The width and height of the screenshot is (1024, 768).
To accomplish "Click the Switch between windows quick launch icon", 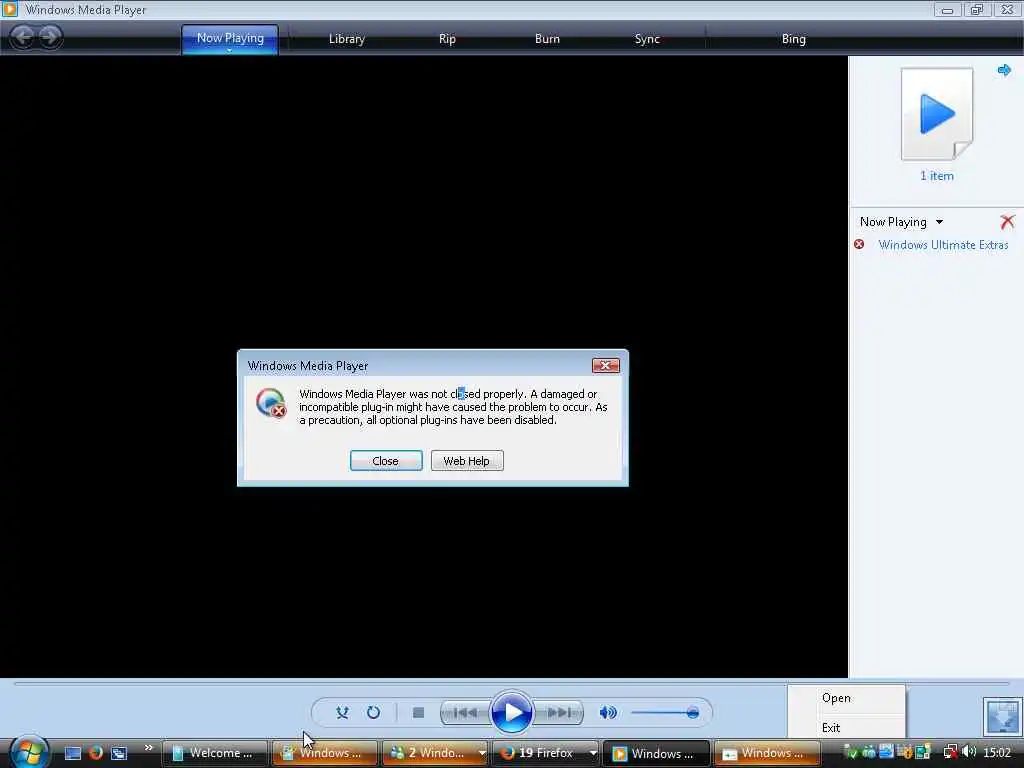I will coord(119,753).
